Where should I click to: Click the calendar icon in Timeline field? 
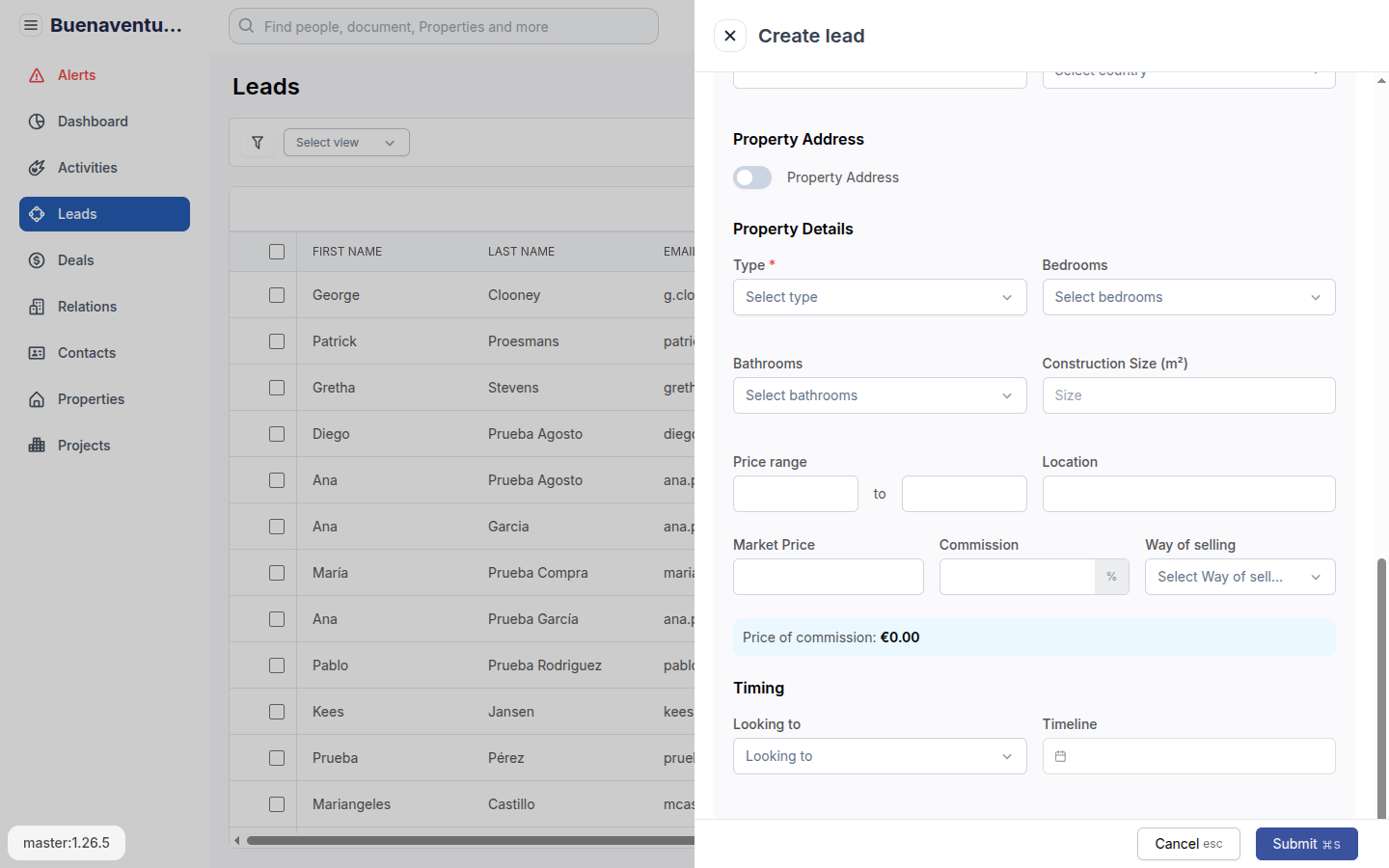coord(1060,756)
